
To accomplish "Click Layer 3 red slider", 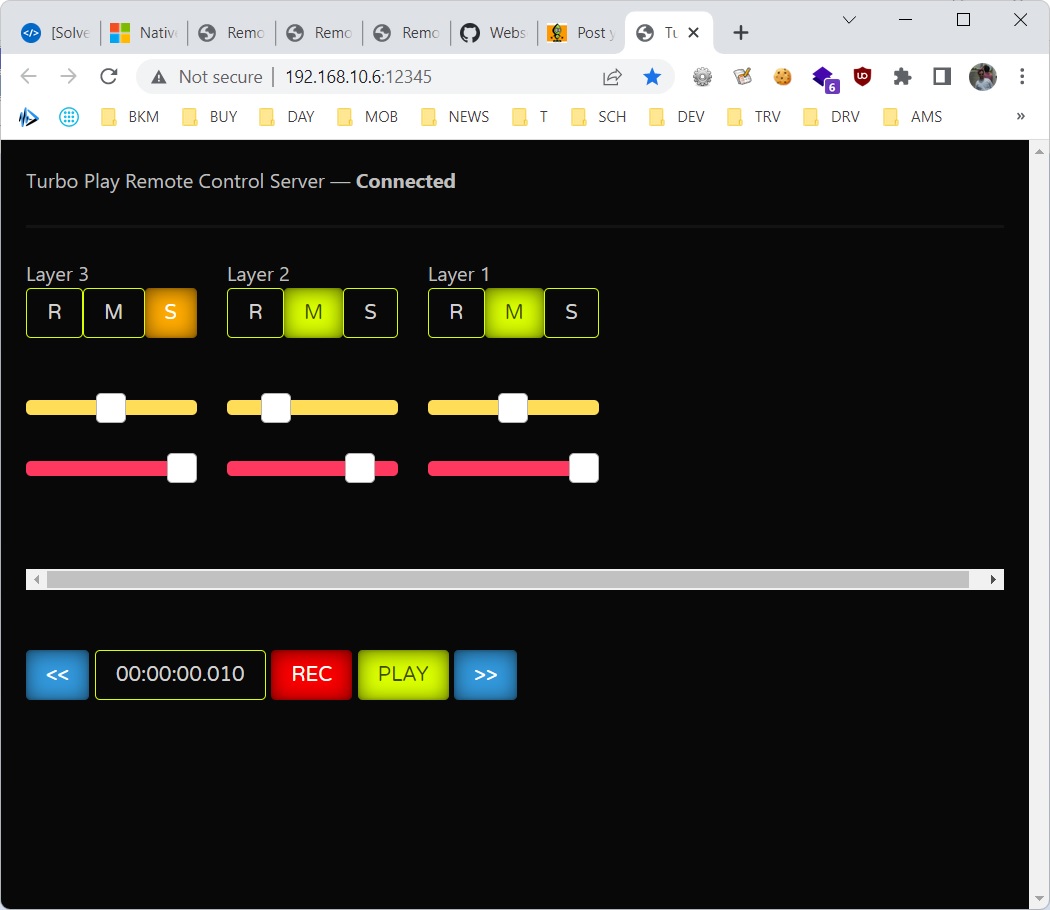I will [111, 468].
